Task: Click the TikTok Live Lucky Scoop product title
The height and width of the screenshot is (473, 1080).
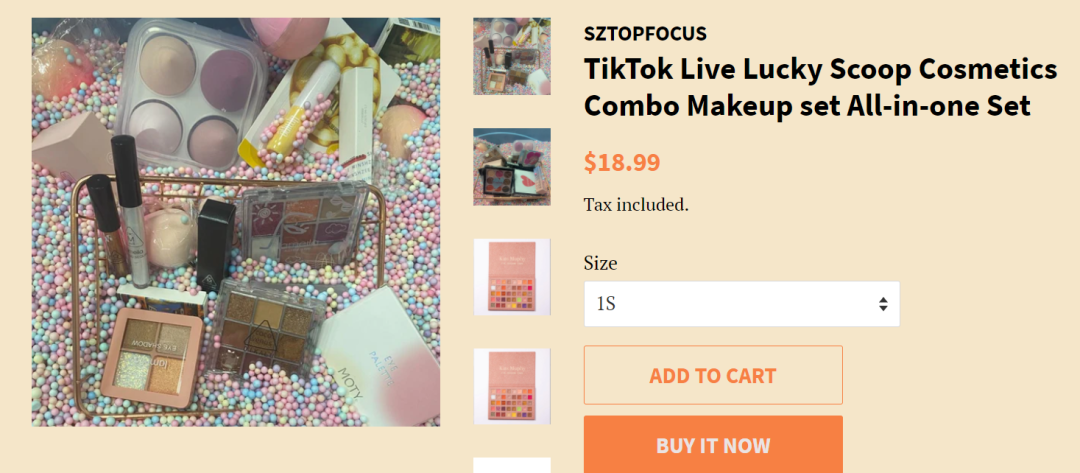Action: point(820,87)
